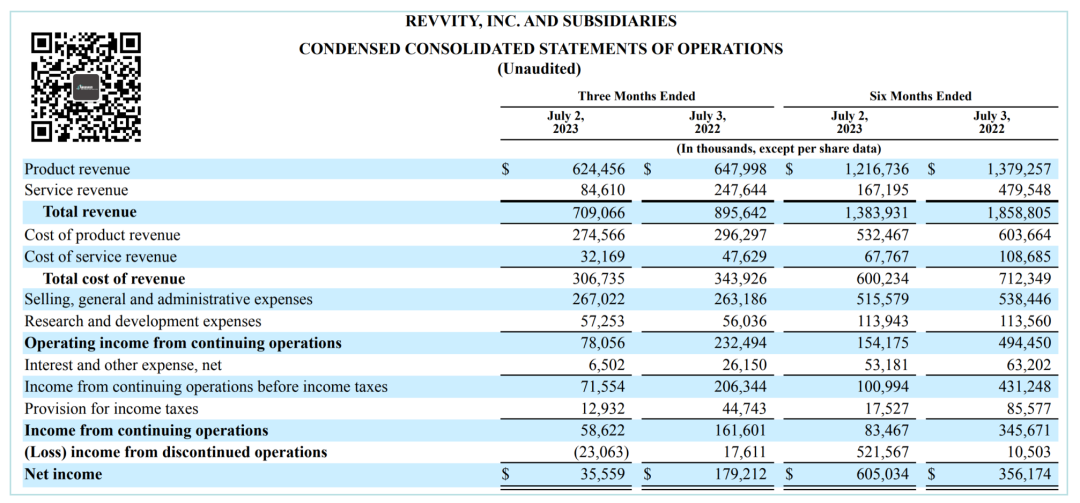Click the heading 'CONDENSED CONSOLIDATED STATEMENTS OF OPERATIONS'
Screen dimensions: 1080x503
540,49
